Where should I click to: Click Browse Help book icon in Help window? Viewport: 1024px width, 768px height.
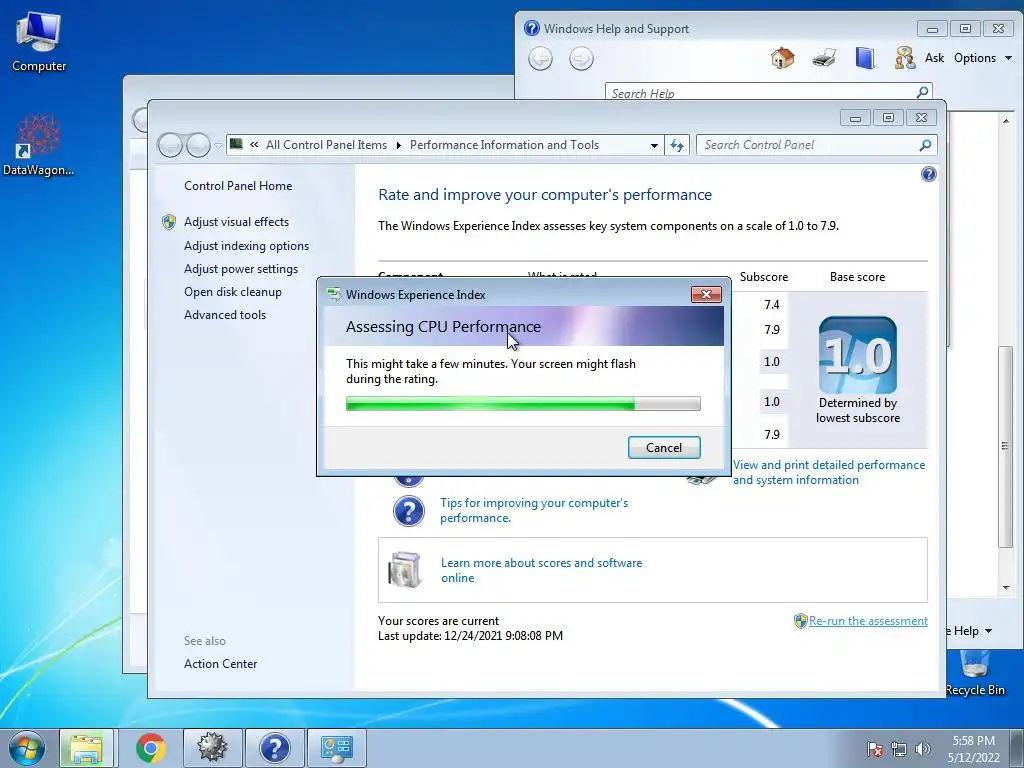(865, 58)
